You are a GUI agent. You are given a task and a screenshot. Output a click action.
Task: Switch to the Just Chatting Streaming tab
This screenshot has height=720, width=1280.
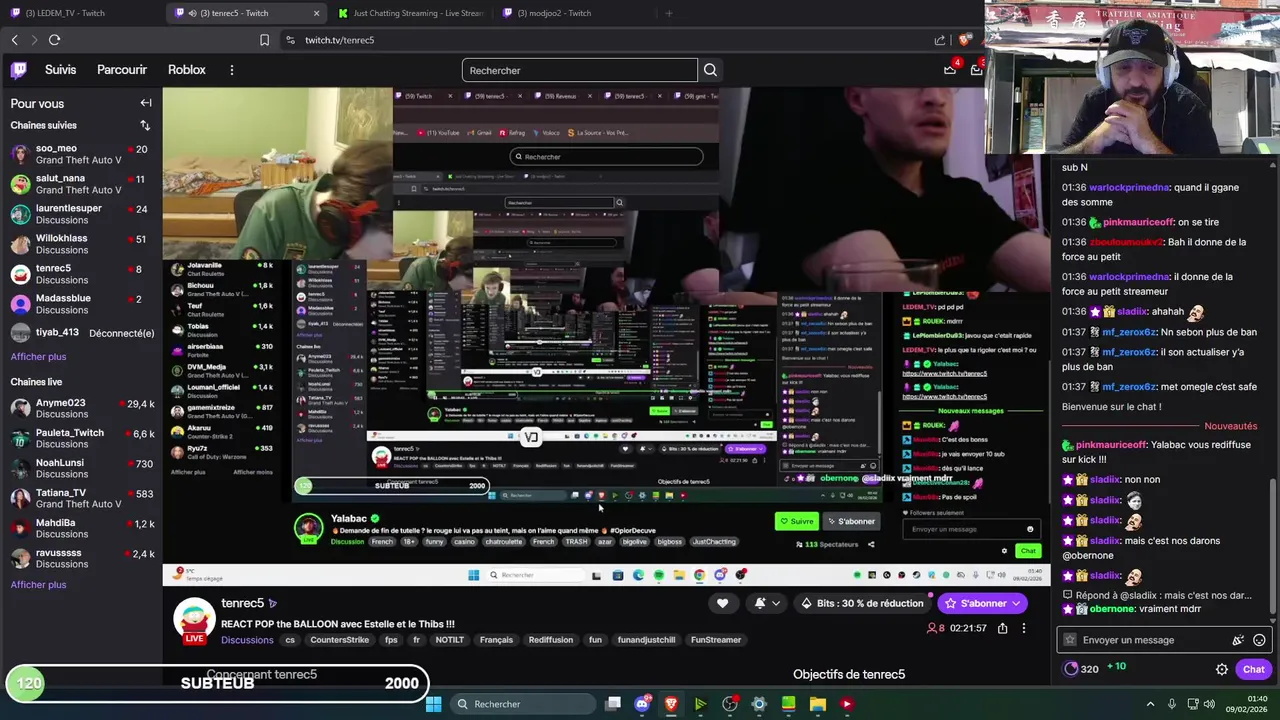pyautogui.click(x=410, y=13)
